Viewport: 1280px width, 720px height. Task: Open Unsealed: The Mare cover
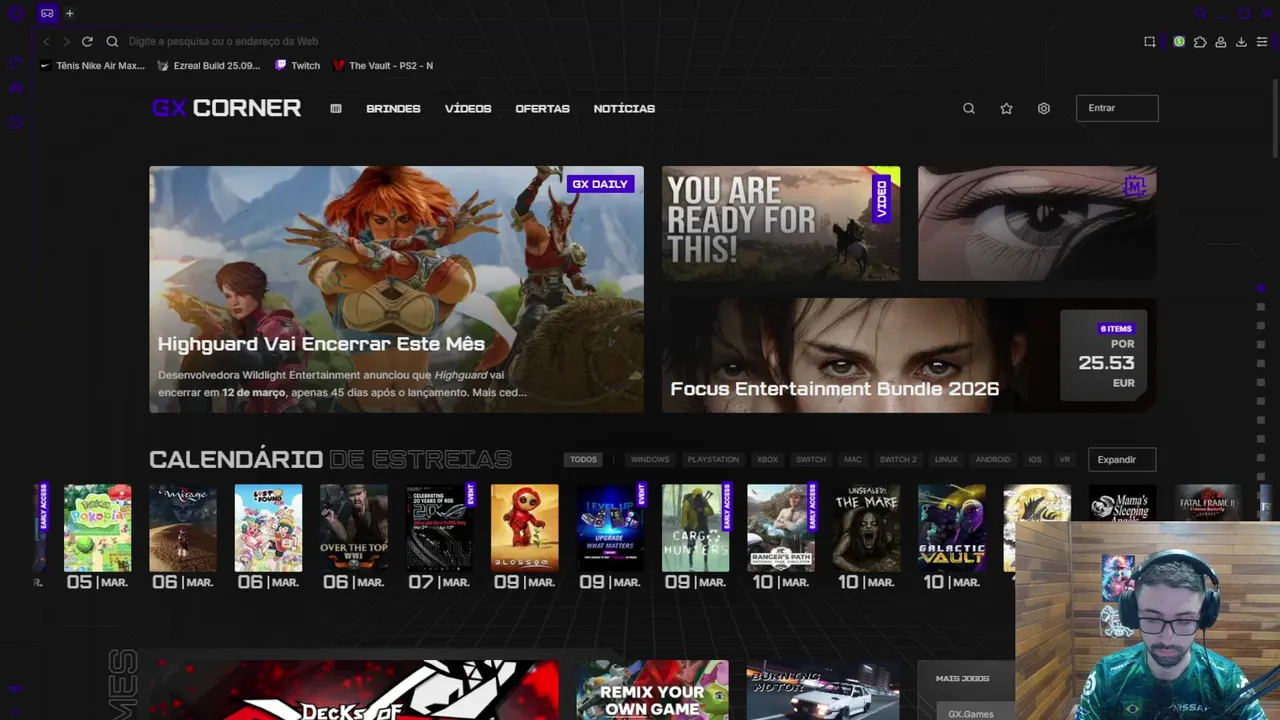[x=867, y=528]
